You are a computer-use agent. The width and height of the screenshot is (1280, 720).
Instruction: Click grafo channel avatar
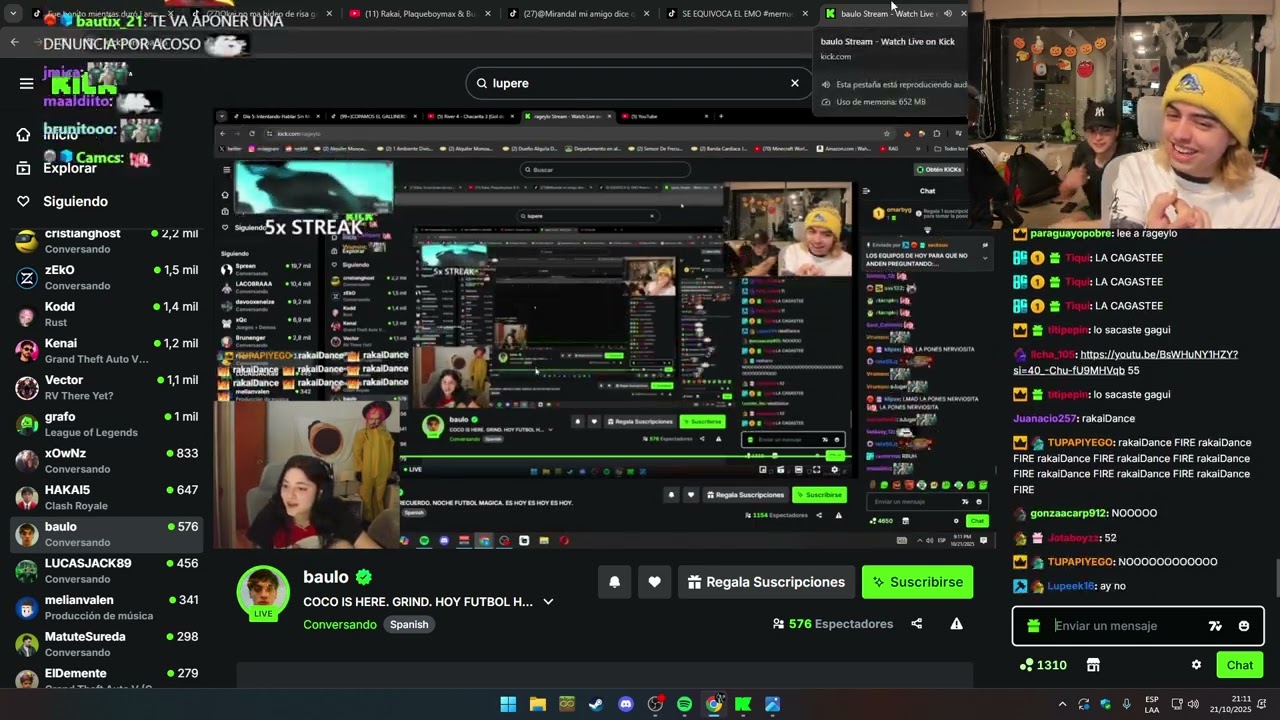pos(27,424)
